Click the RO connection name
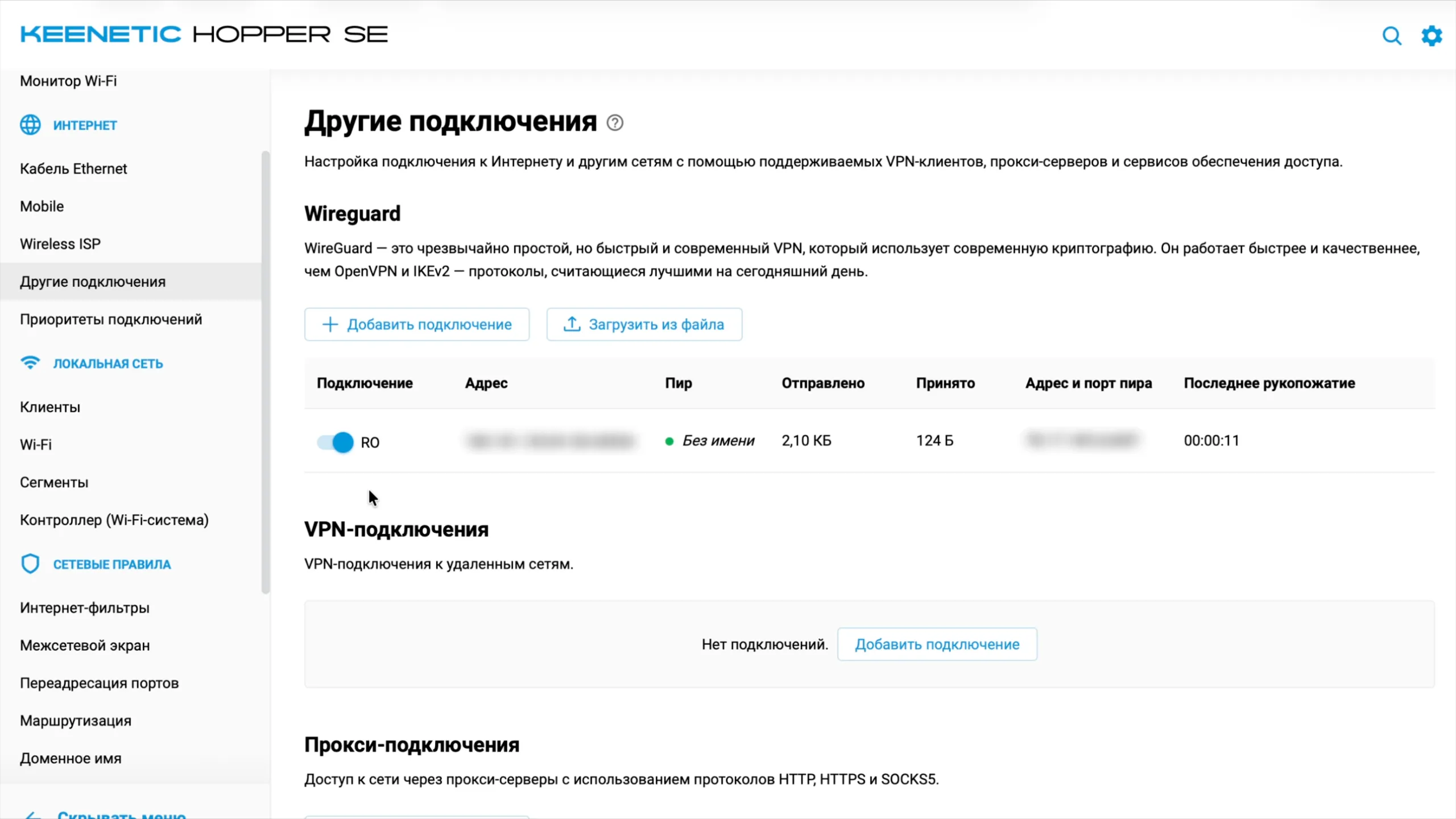Image resolution: width=1456 pixels, height=819 pixels. (370, 442)
